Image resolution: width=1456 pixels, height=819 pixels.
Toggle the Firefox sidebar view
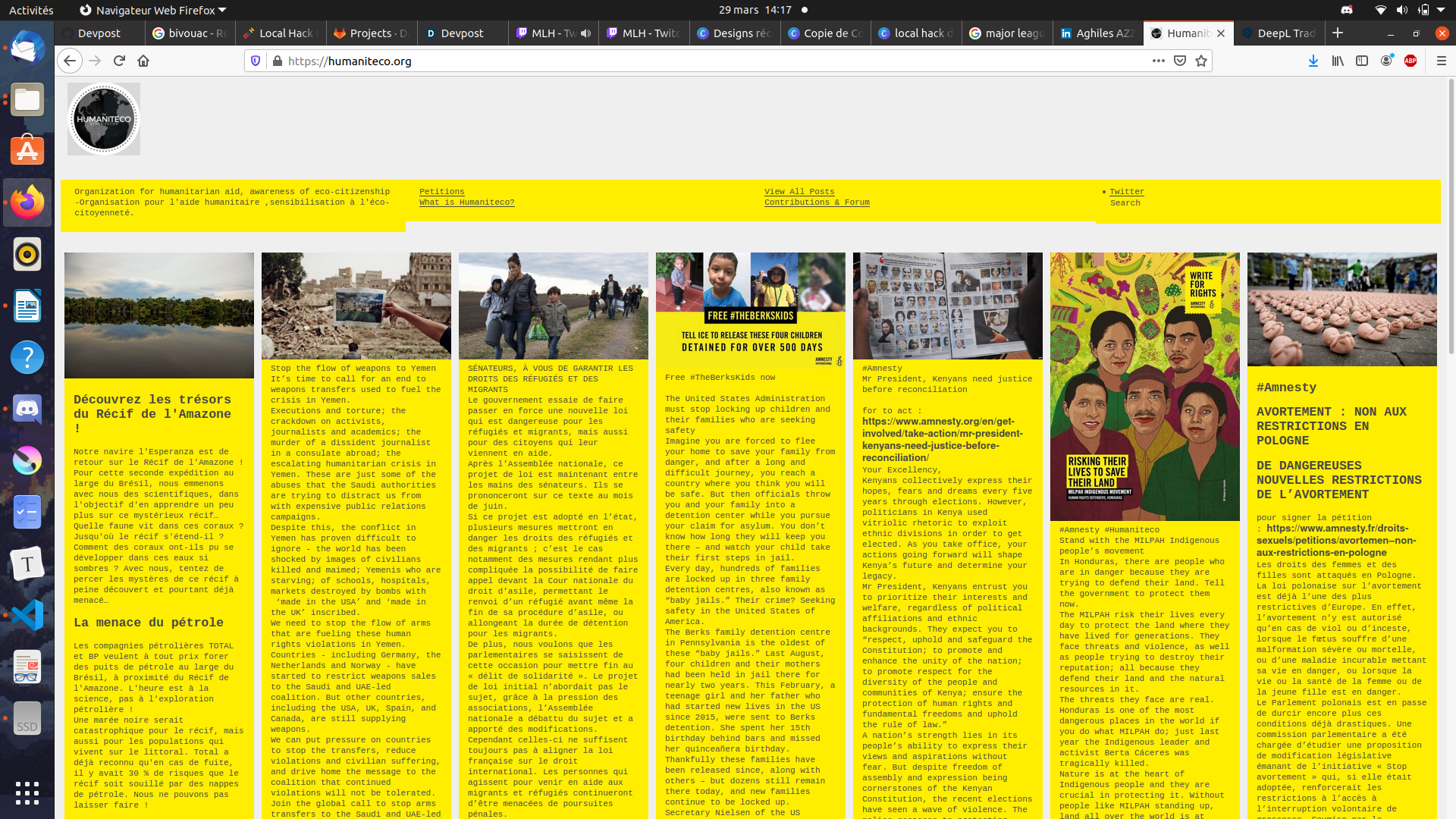tap(1362, 61)
